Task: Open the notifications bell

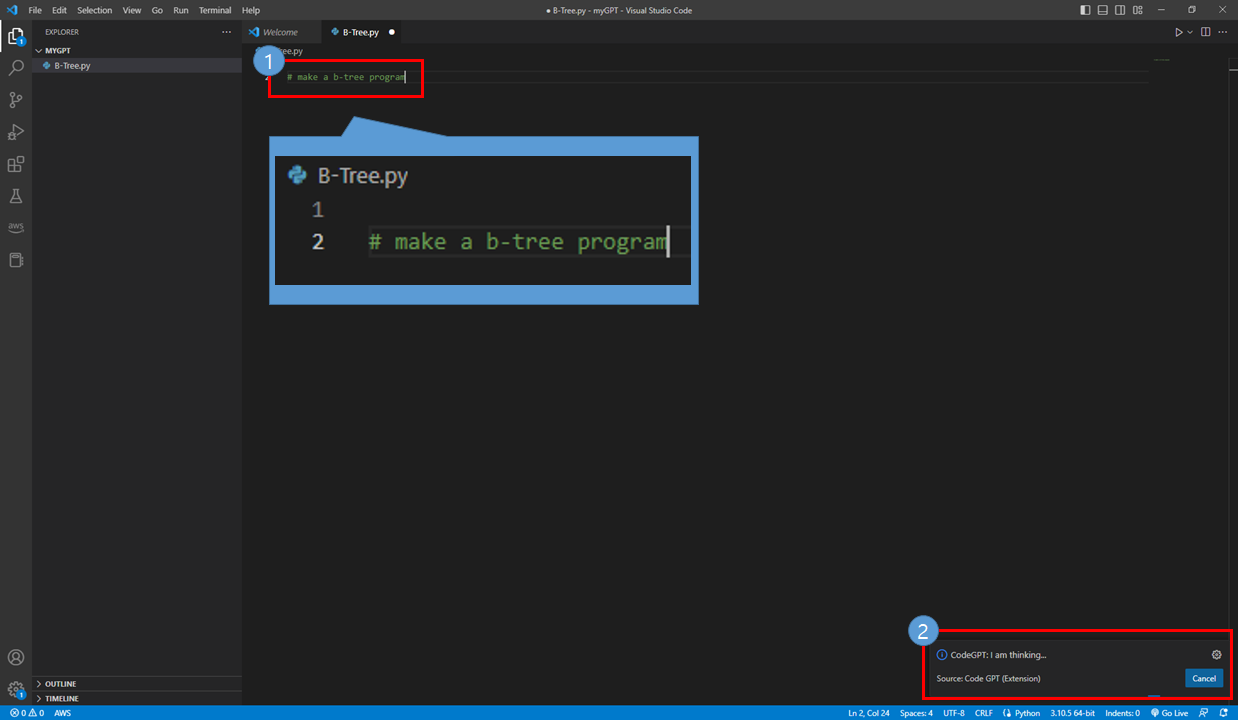Action: coord(1224,713)
